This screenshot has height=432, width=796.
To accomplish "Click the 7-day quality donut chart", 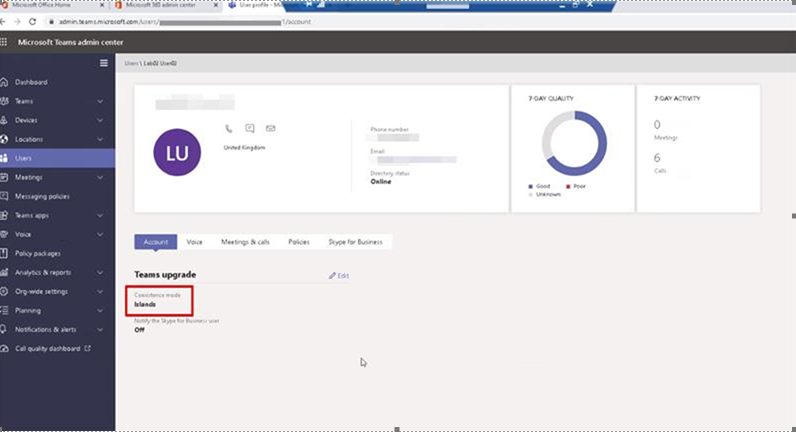I will pos(574,143).
